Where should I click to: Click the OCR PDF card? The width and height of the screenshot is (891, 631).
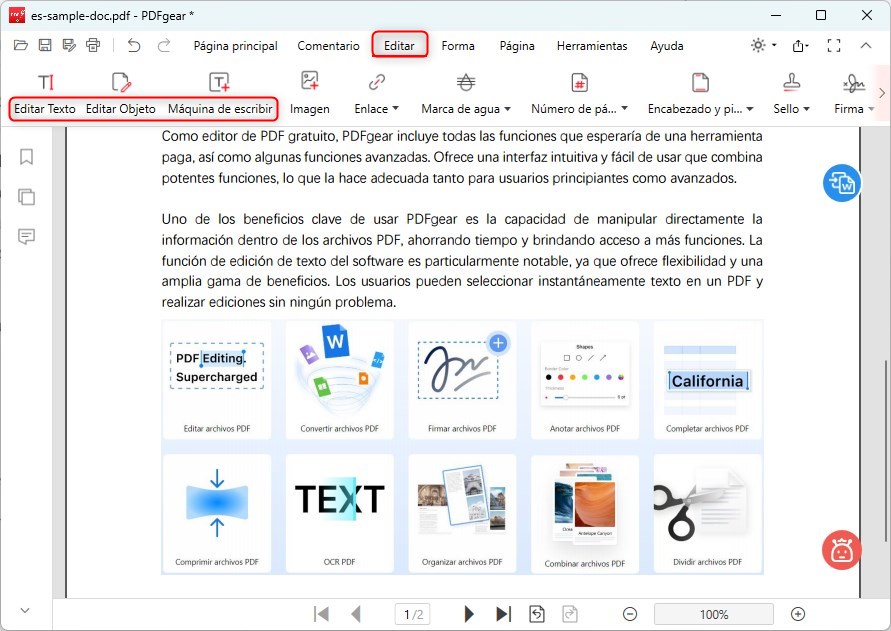339,513
